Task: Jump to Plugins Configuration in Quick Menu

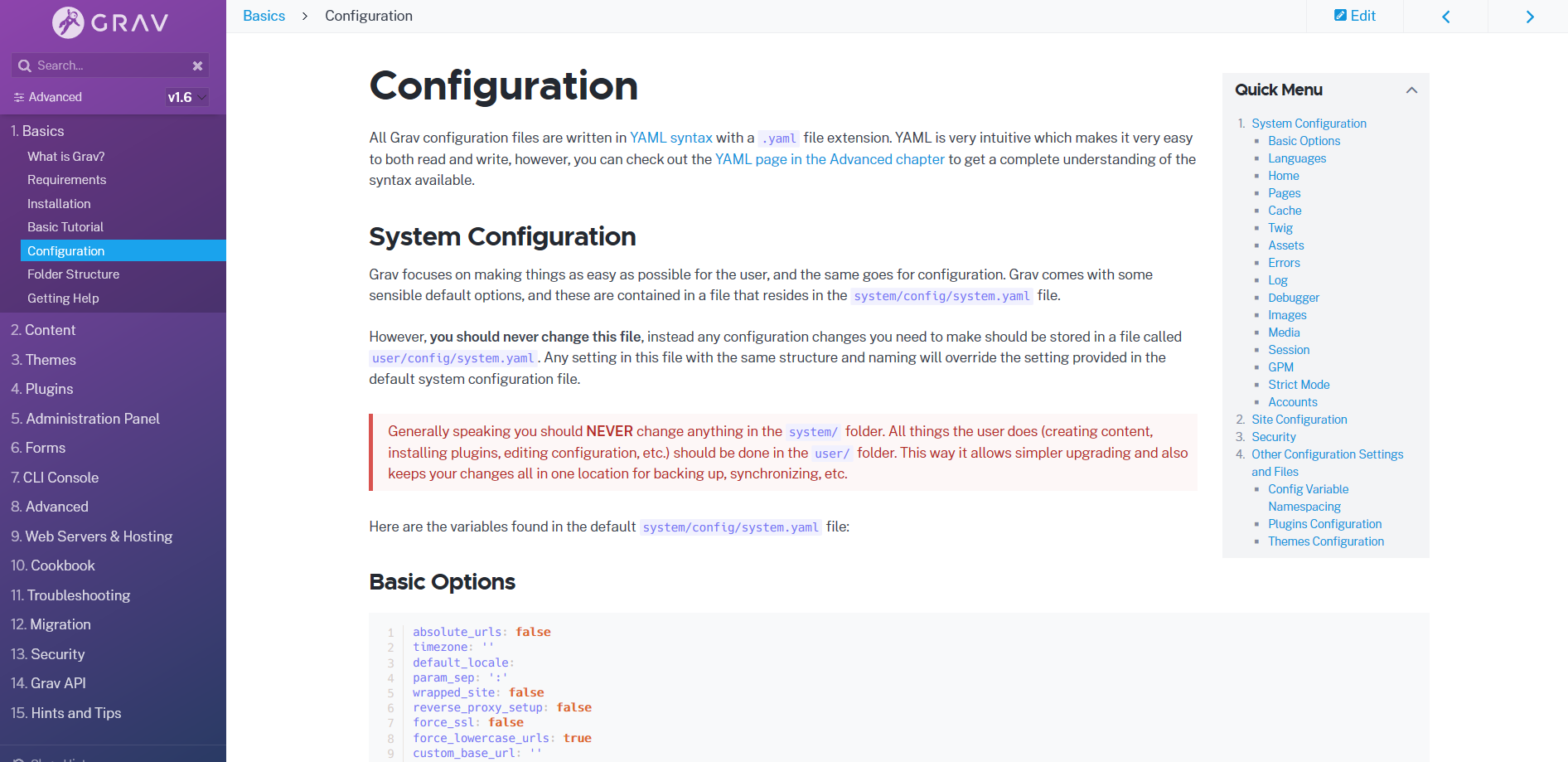Action: (1325, 524)
